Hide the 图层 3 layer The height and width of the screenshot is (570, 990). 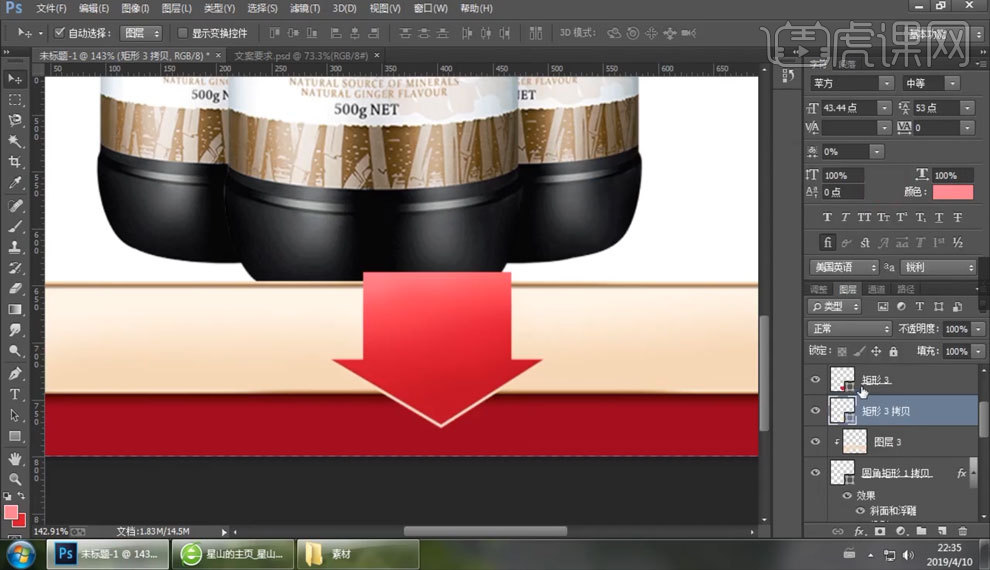[815, 441]
